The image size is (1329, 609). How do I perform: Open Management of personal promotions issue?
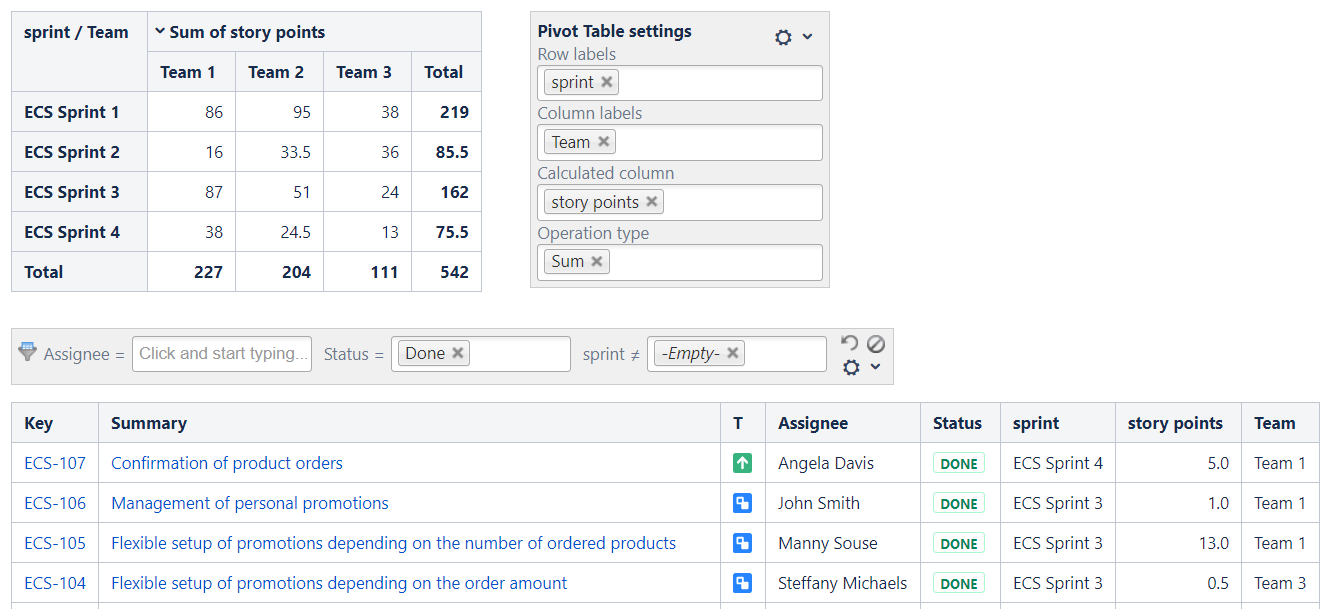click(x=250, y=503)
